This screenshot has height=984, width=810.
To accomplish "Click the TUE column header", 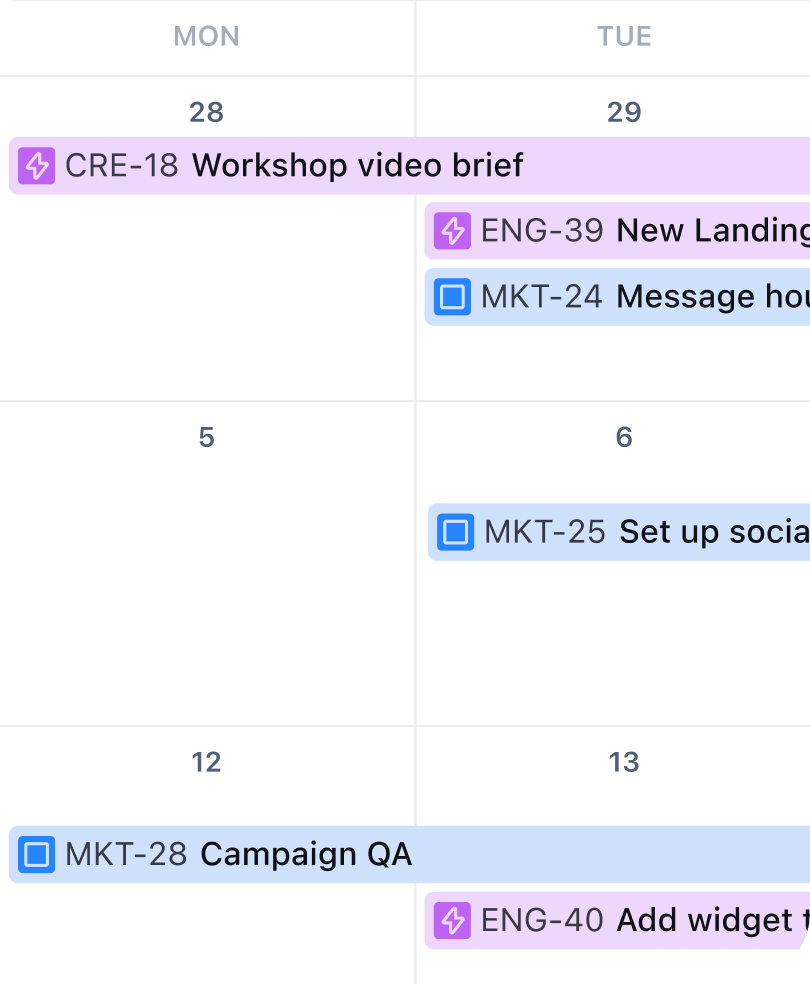I will (x=624, y=37).
